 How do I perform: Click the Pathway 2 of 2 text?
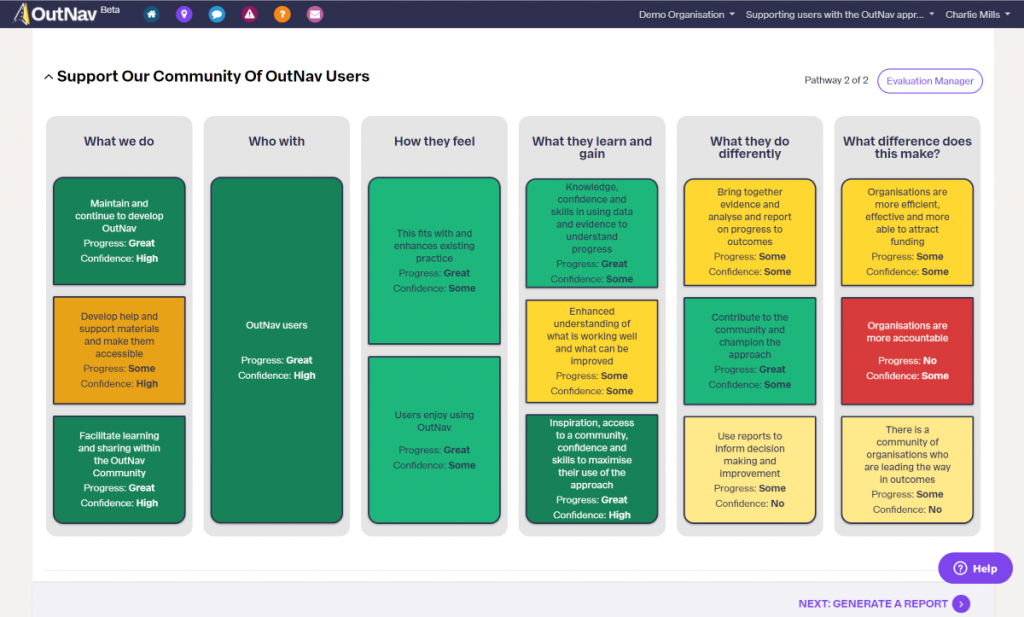836,80
